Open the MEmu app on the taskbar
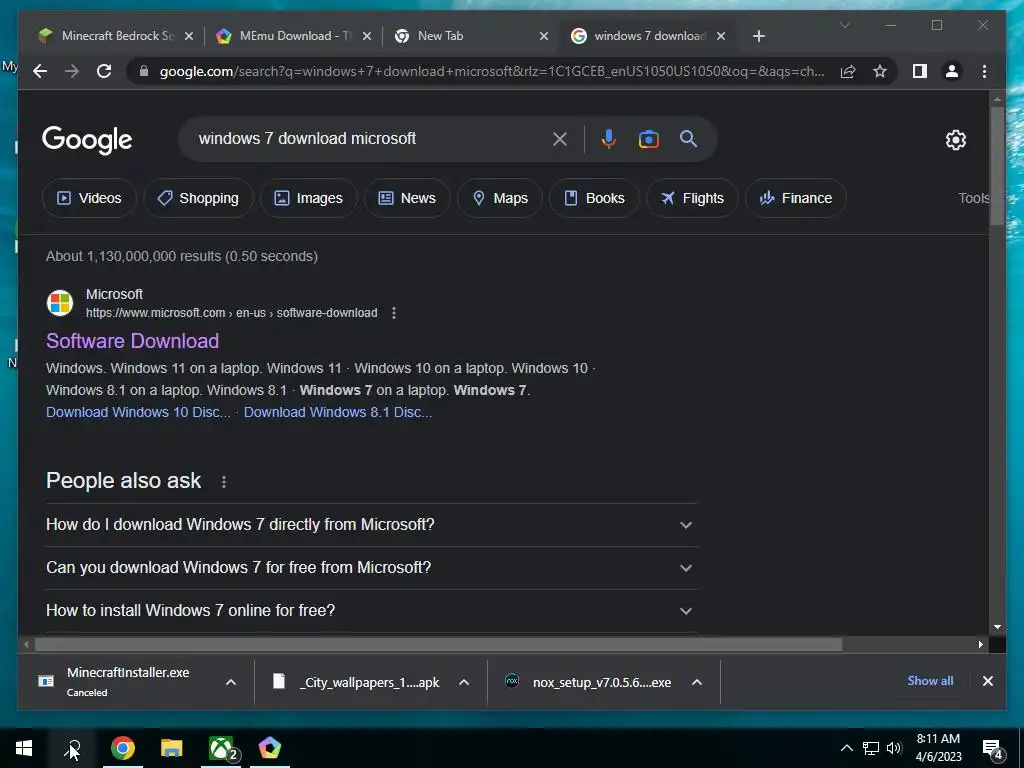Image resolution: width=1024 pixels, height=768 pixels. pyautogui.click(x=270, y=748)
